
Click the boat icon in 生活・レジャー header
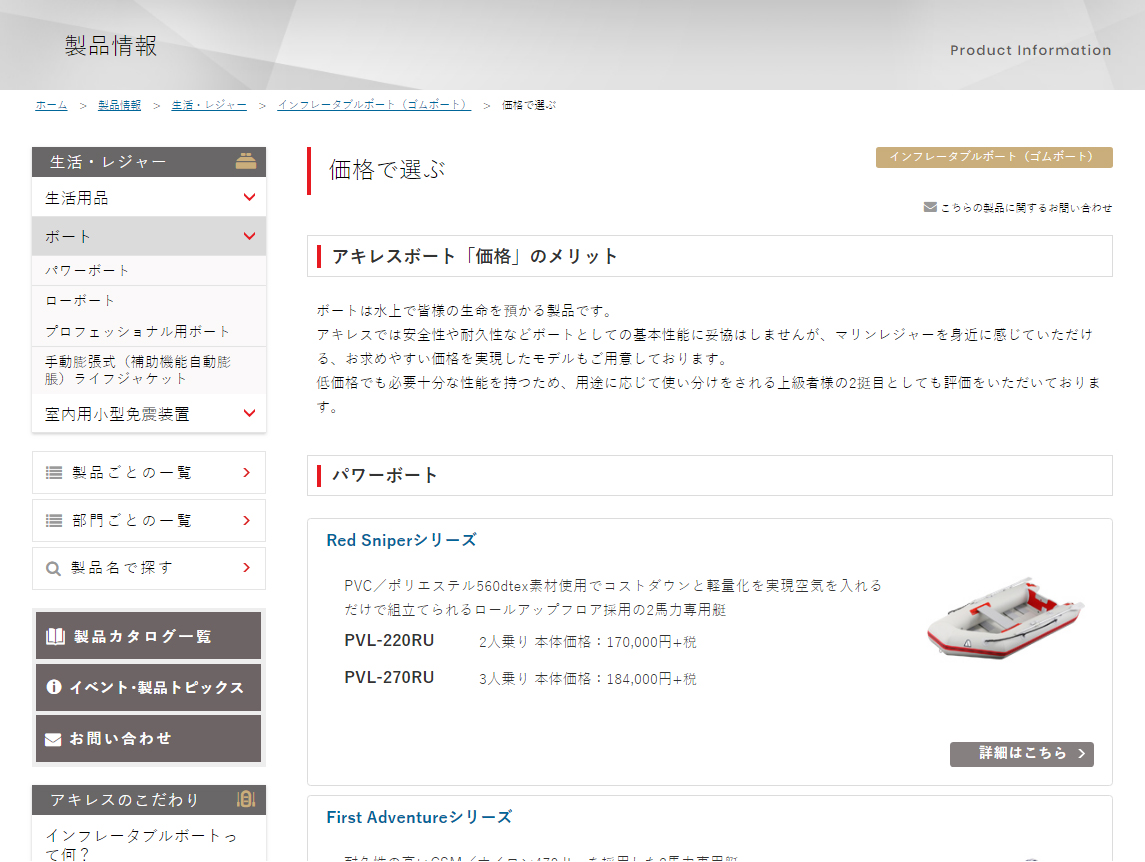pyautogui.click(x=246, y=161)
